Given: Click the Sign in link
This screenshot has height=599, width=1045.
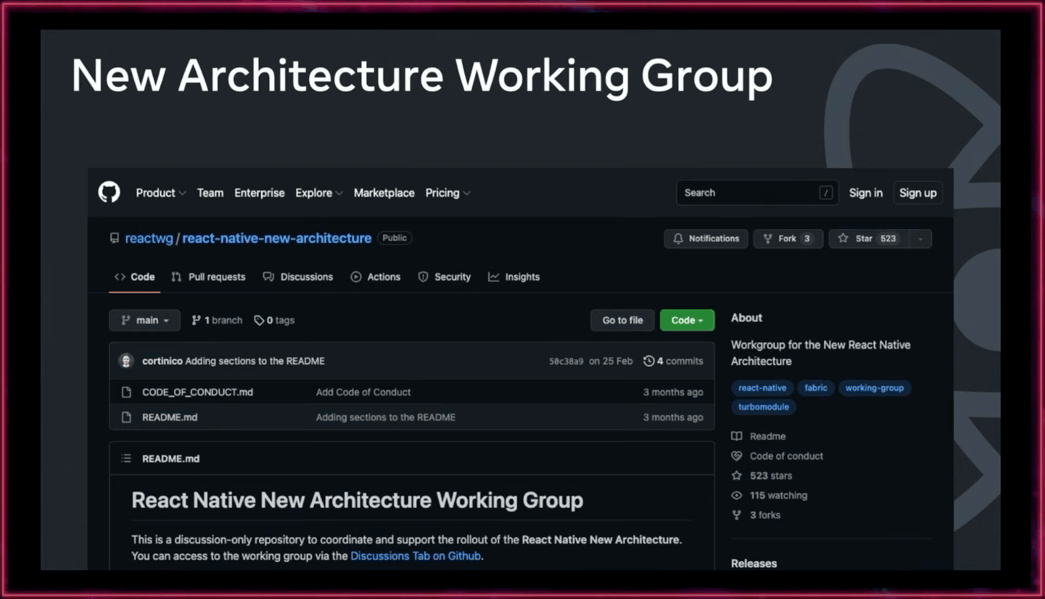Looking at the screenshot, I should click(x=866, y=193).
